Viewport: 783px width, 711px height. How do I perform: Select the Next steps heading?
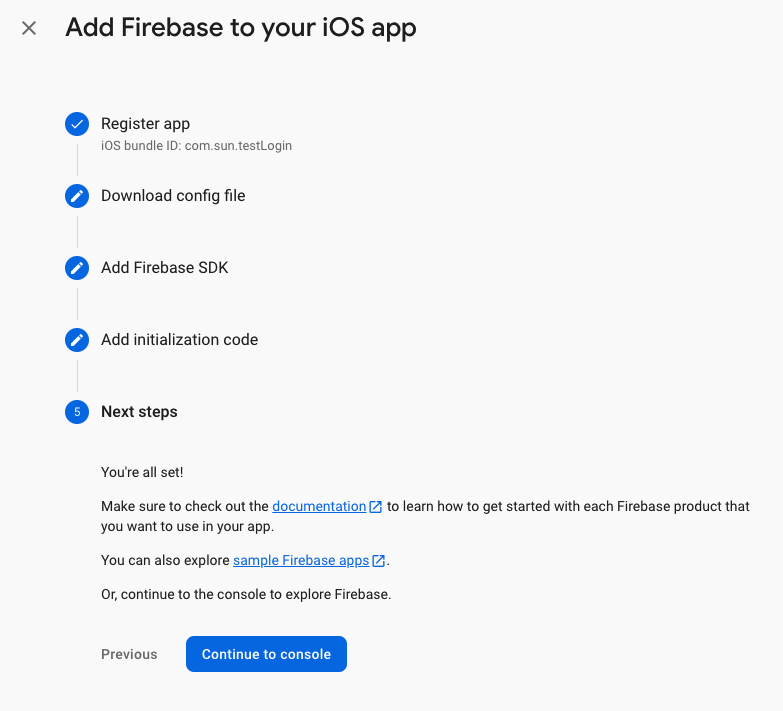click(139, 412)
